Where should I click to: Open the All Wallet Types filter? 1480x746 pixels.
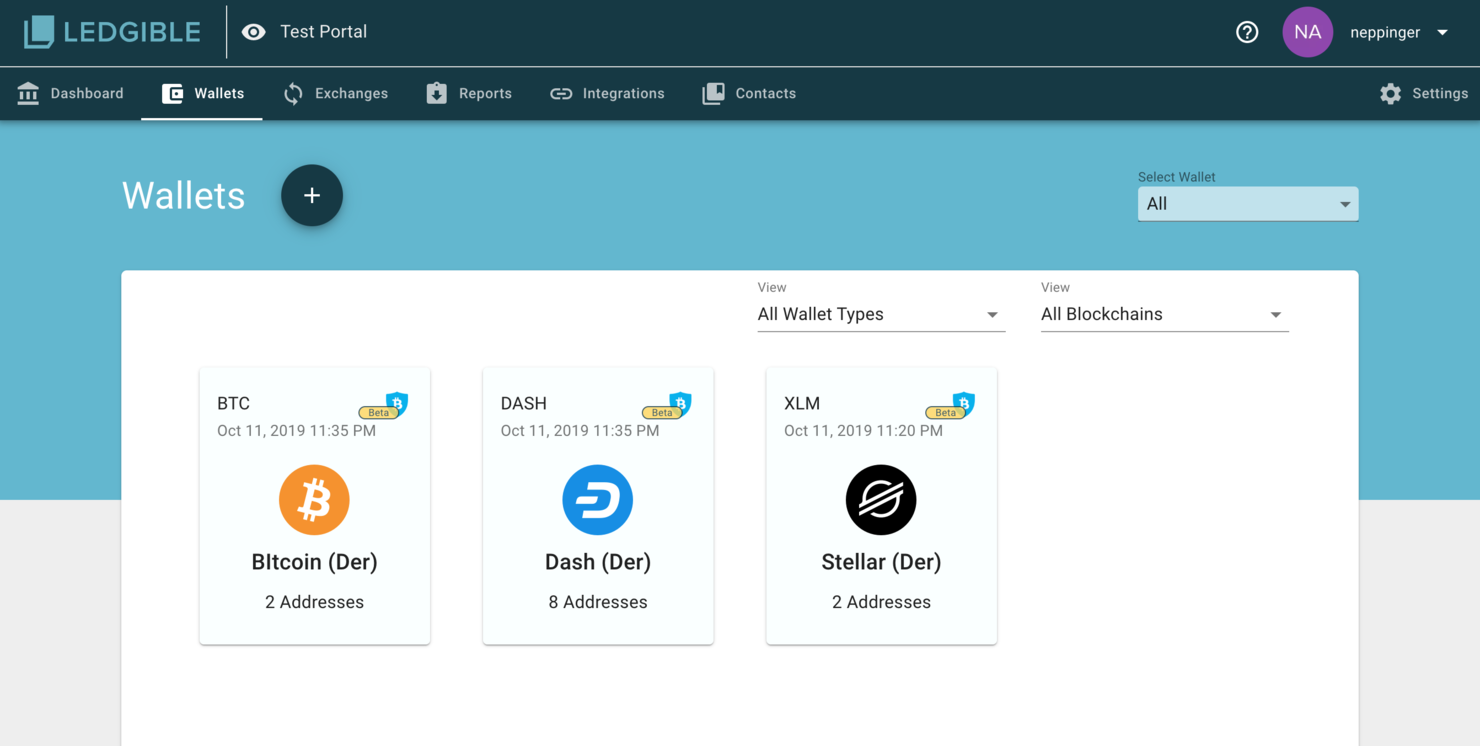(x=880, y=314)
